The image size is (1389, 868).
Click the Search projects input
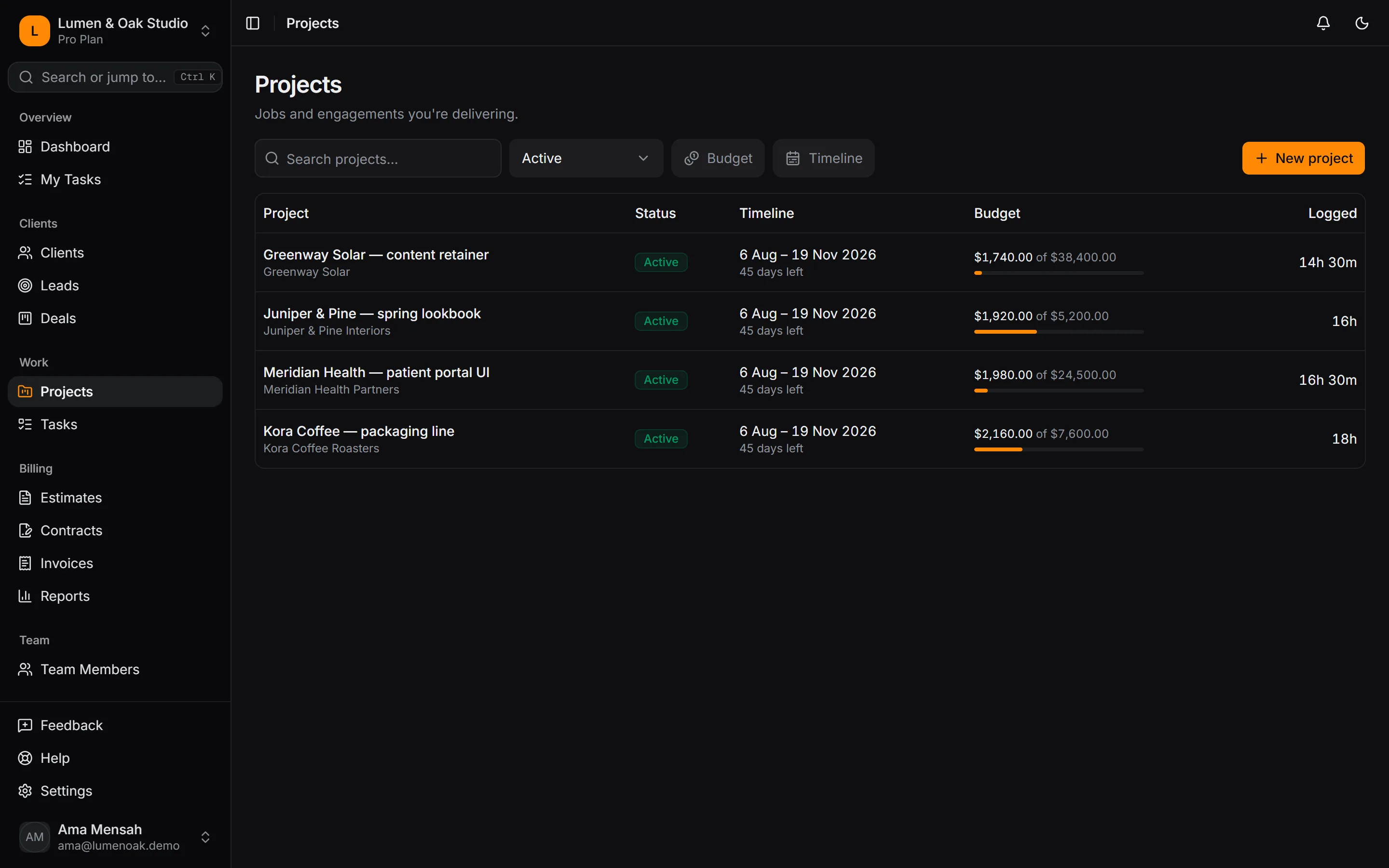[x=378, y=159]
